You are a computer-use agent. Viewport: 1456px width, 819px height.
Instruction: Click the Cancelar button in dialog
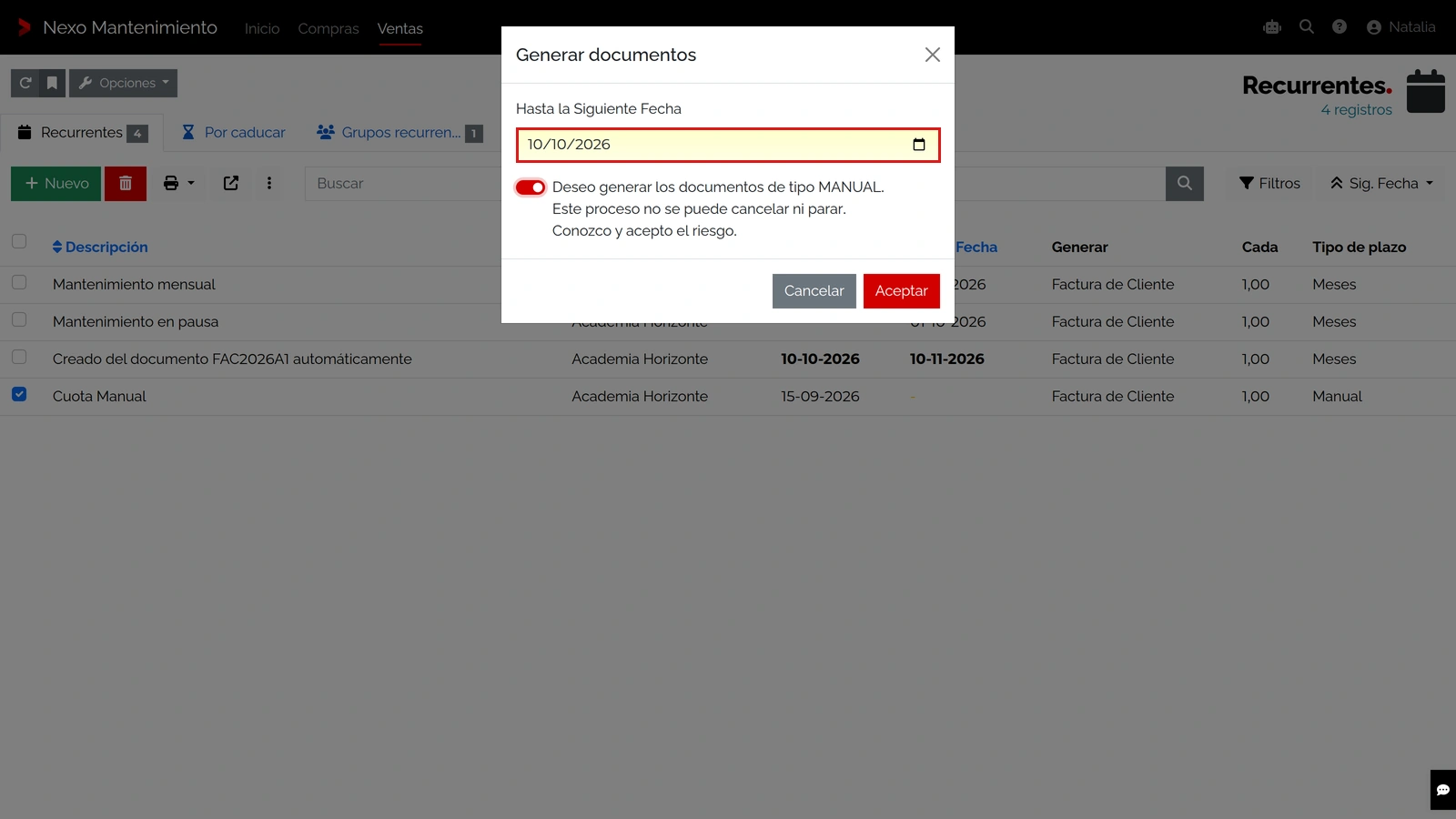[x=814, y=291]
